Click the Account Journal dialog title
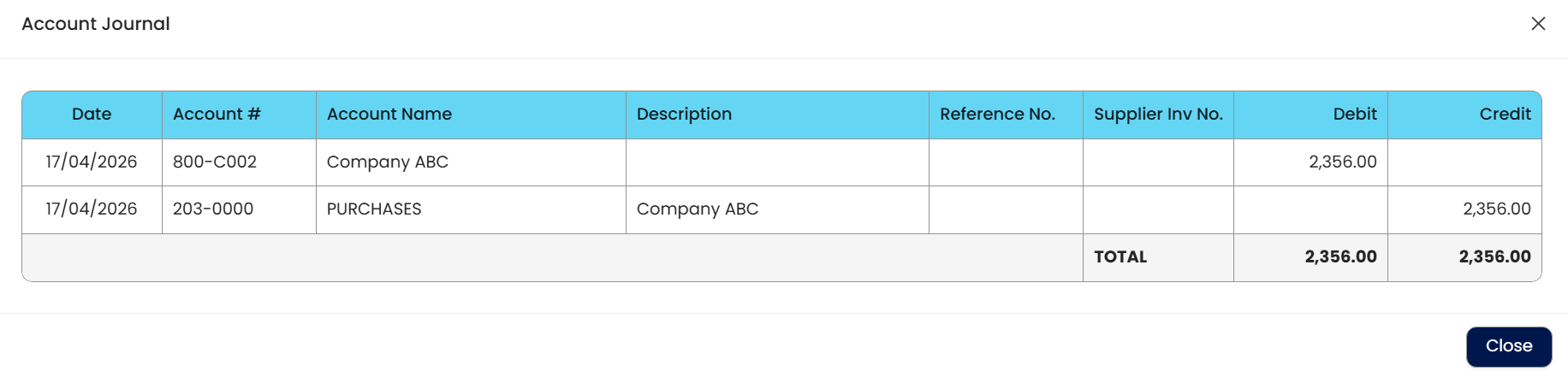The image size is (1568, 377). point(96,24)
